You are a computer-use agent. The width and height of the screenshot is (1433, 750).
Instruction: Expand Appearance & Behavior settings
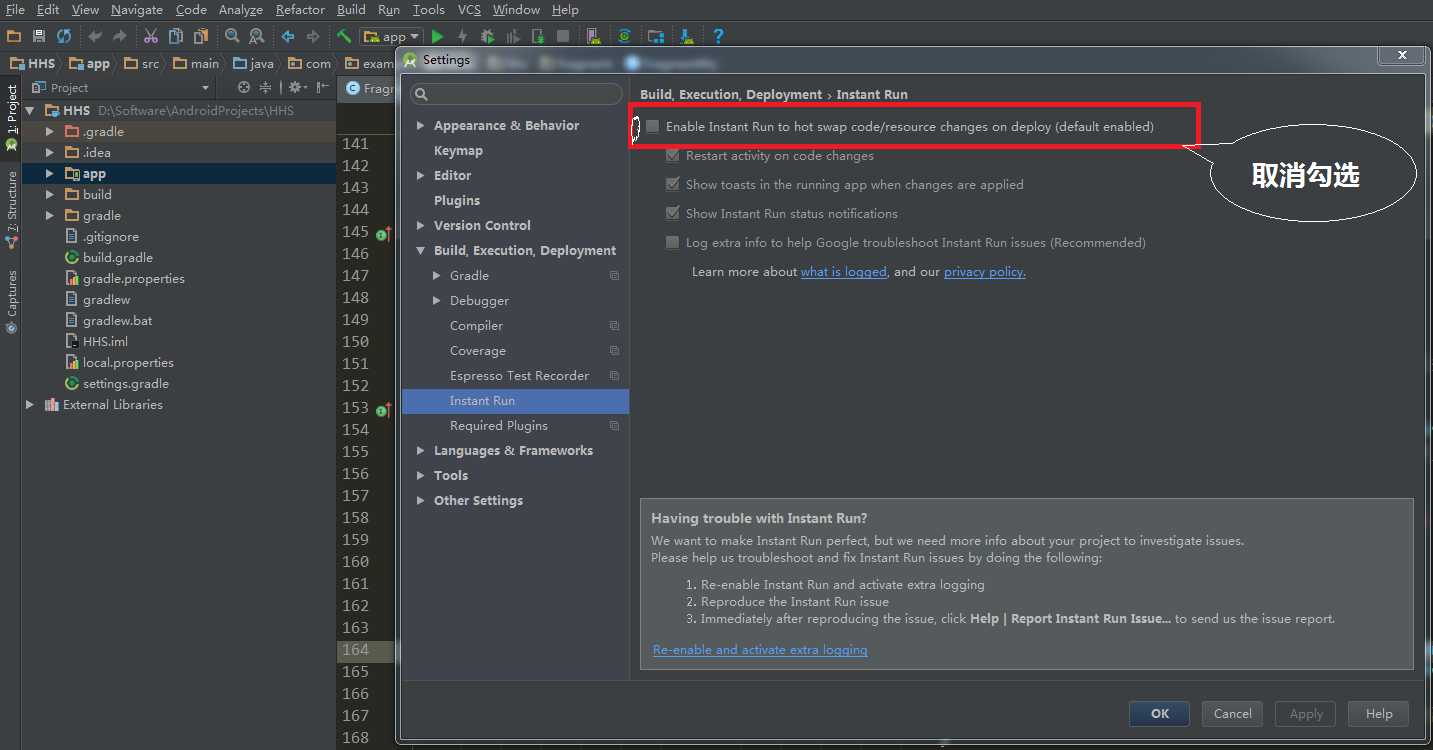pyautogui.click(x=421, y=126)
